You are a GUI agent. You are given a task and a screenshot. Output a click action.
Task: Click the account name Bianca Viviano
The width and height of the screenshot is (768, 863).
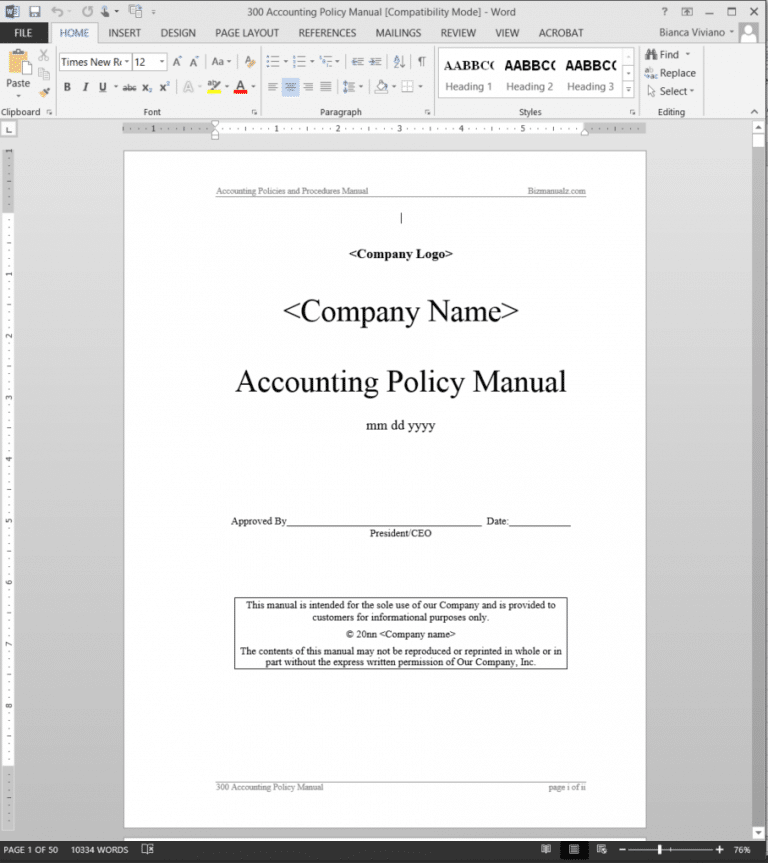pos(692,32)
